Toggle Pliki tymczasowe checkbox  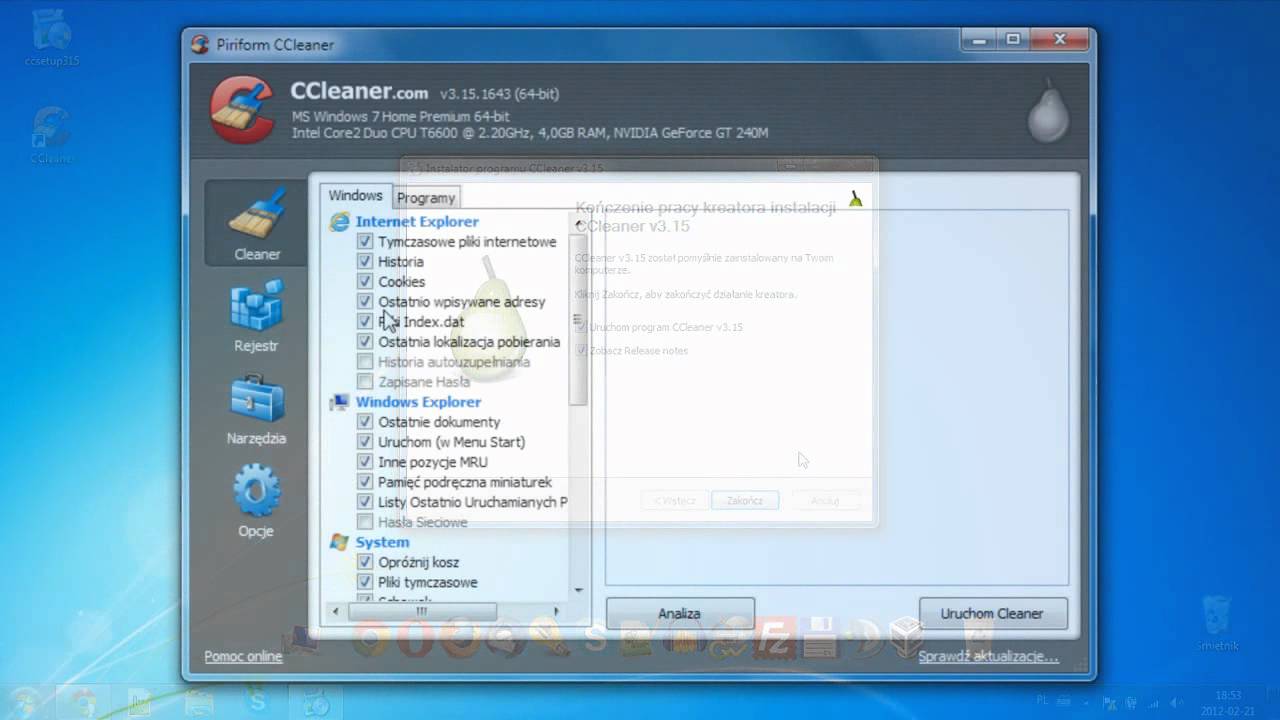[365, 582]
